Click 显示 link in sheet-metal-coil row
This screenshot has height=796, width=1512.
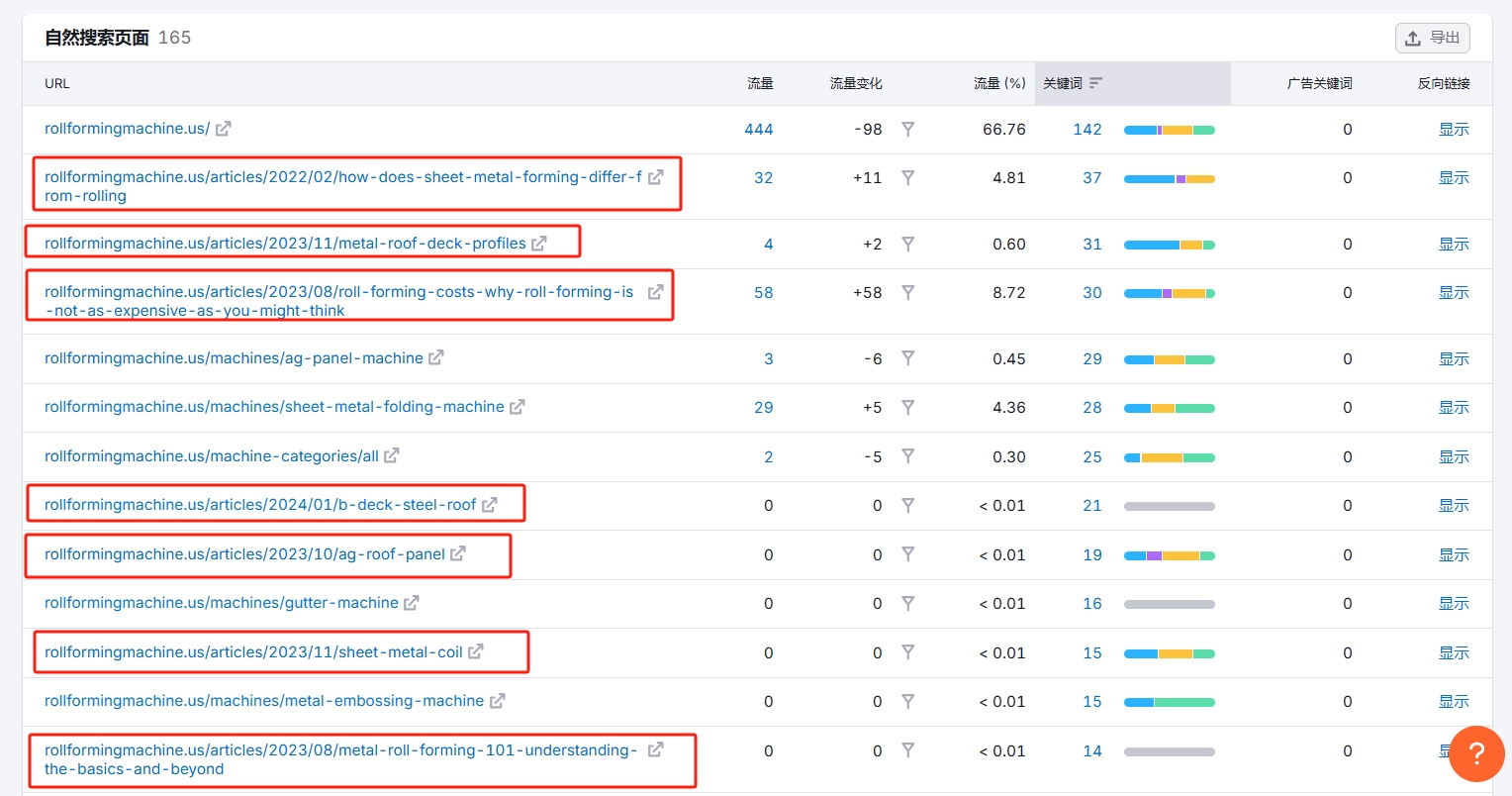[x=1454, y=652]
